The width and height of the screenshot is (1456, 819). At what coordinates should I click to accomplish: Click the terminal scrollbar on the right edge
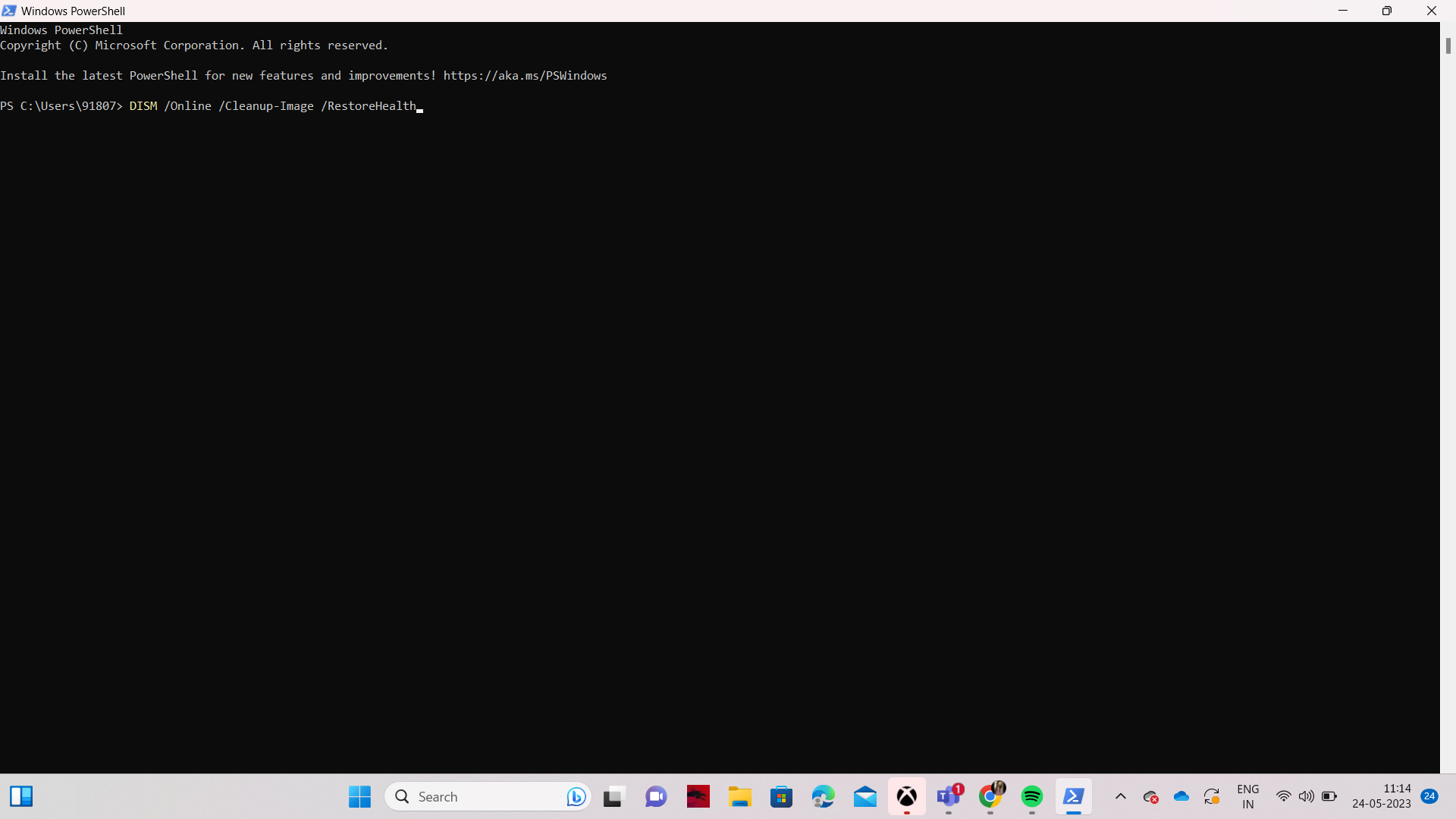click(1447, 45)
